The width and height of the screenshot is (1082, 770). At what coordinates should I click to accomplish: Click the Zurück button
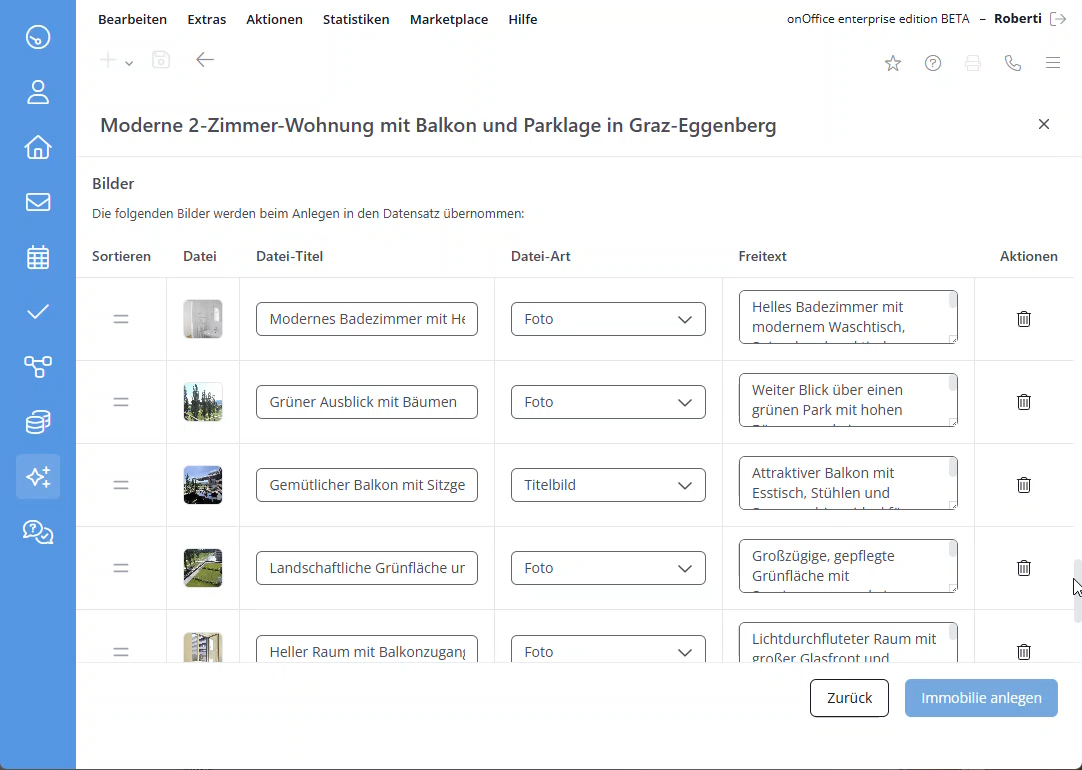(849, 698)
